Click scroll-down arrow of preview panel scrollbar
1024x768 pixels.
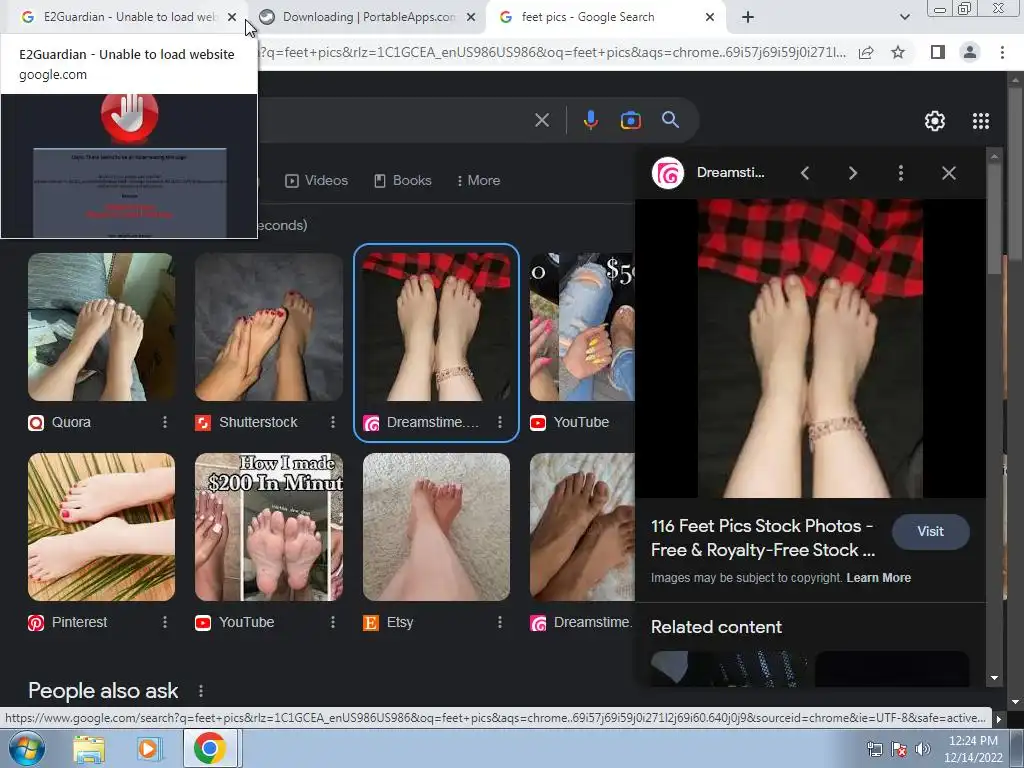coord(994,678)
